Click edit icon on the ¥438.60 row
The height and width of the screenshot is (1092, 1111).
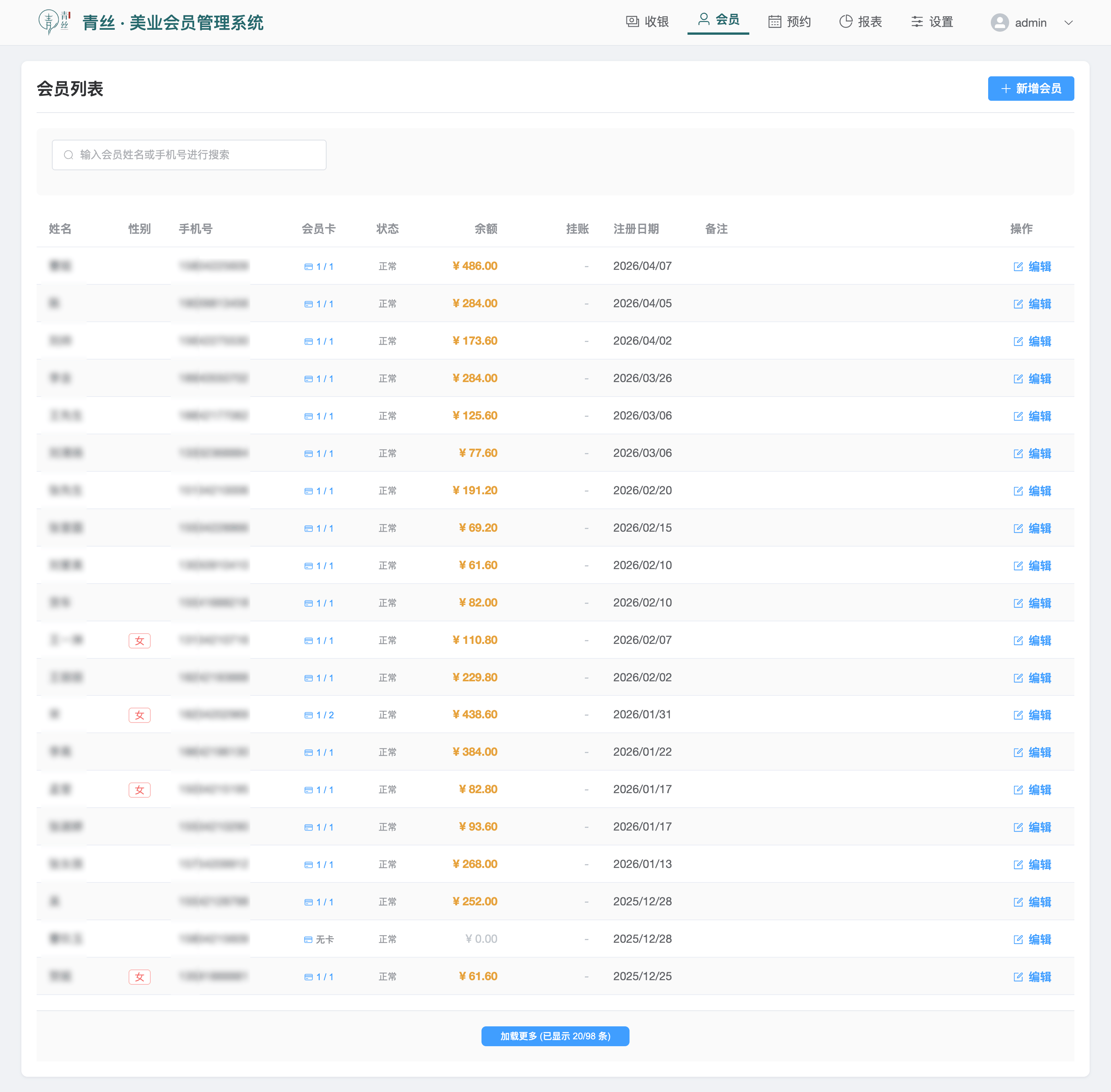point(1018,715)
